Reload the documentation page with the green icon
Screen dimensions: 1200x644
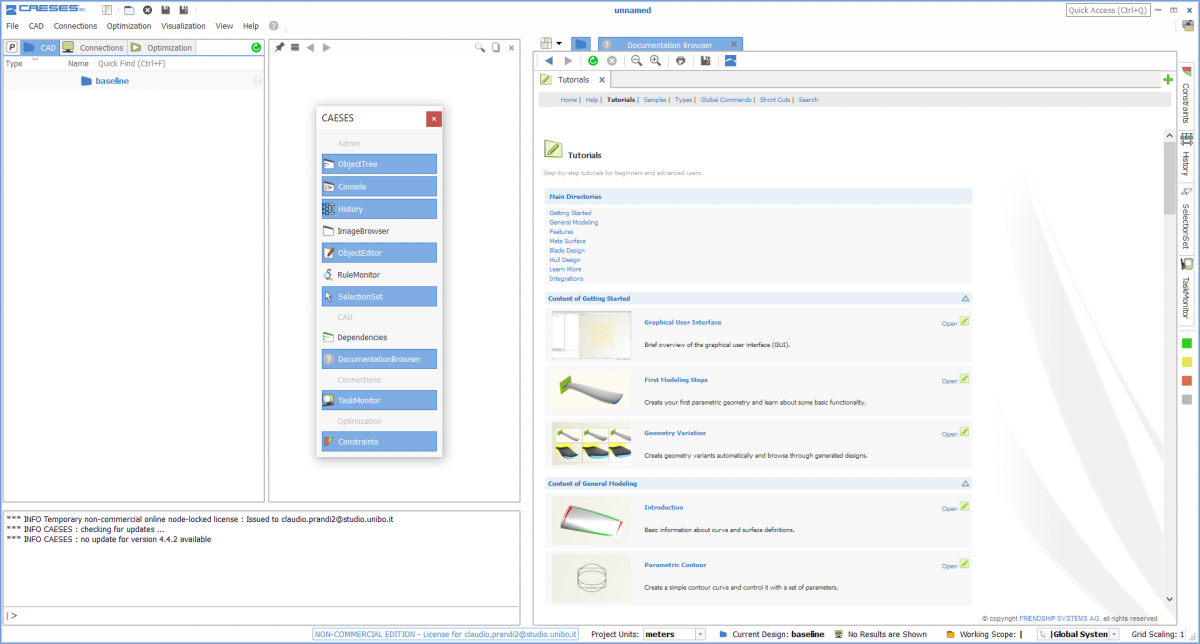coord(593,61)
